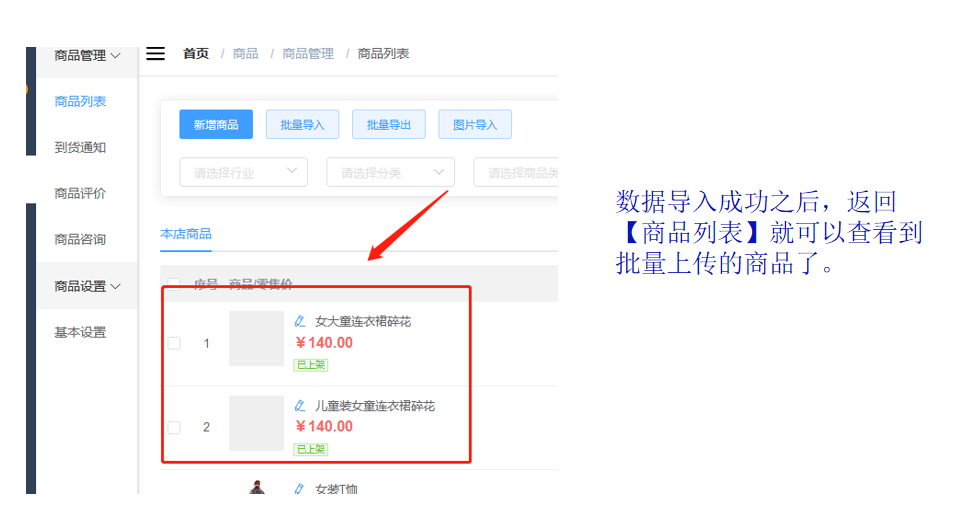Click the 序号 column header
This screenshot has width=953, height=521.
(205, 283)
